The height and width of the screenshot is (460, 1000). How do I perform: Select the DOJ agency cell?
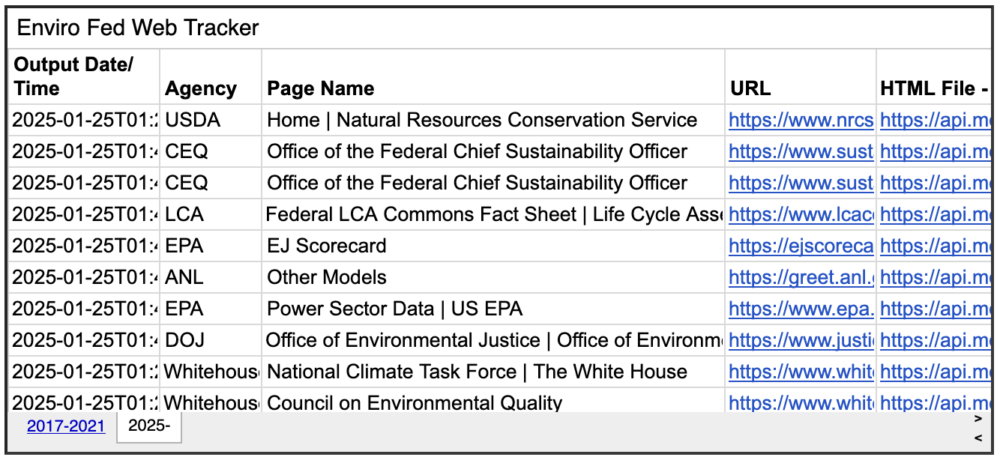coord(210,340)
